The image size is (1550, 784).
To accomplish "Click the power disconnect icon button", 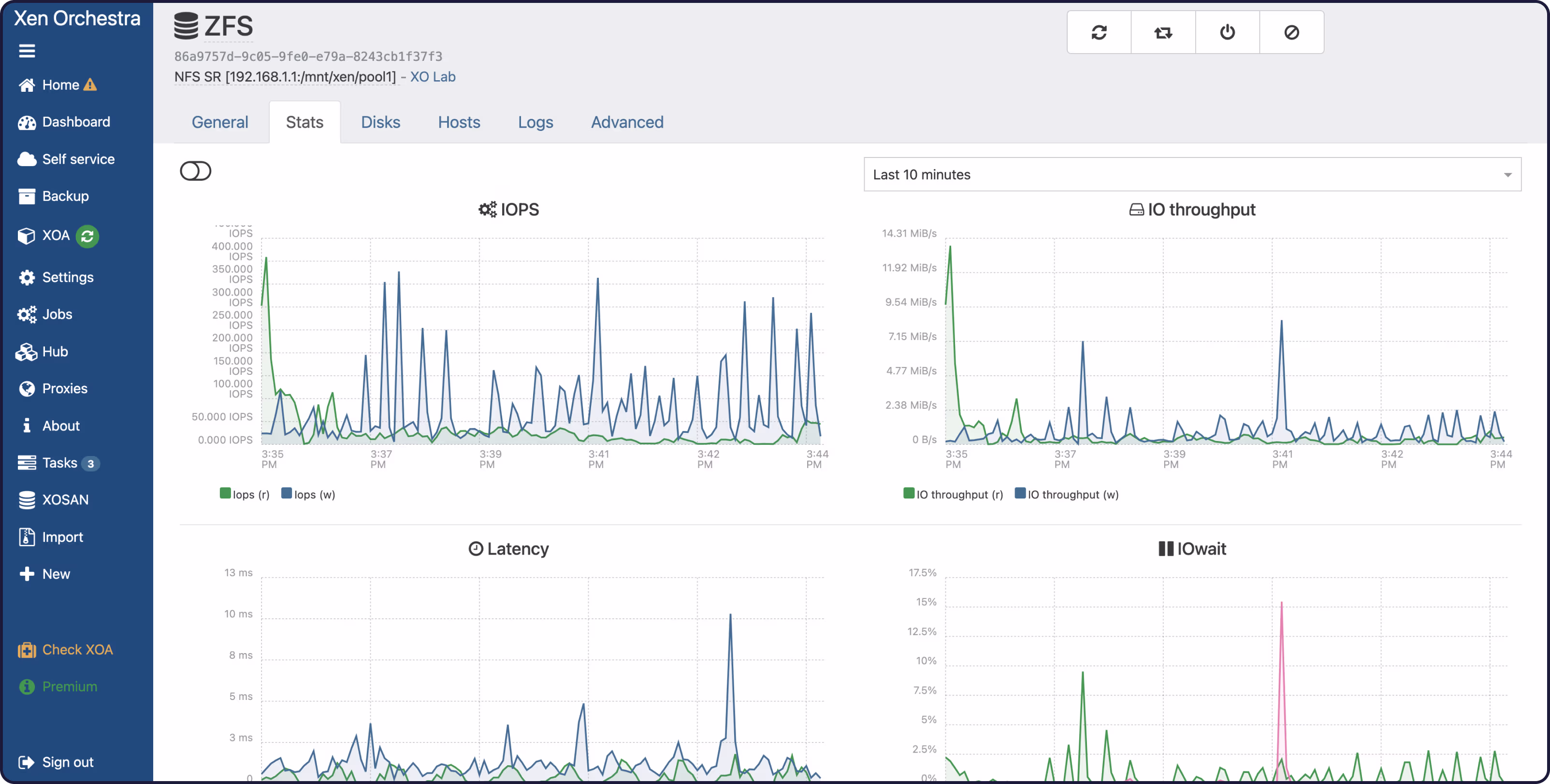I will point(1227,32).
